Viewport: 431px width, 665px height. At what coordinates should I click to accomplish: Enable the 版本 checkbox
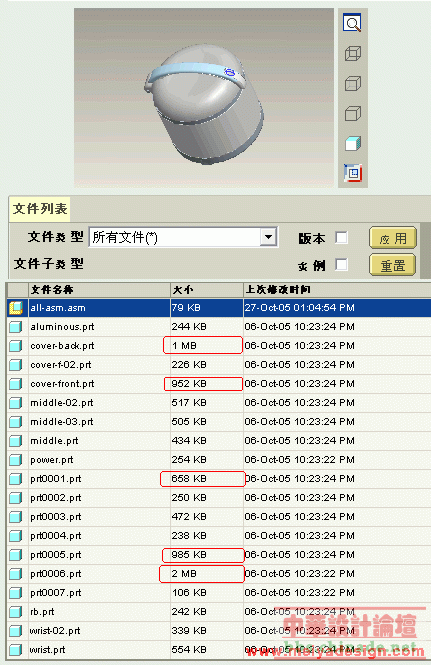click(341, 238)
